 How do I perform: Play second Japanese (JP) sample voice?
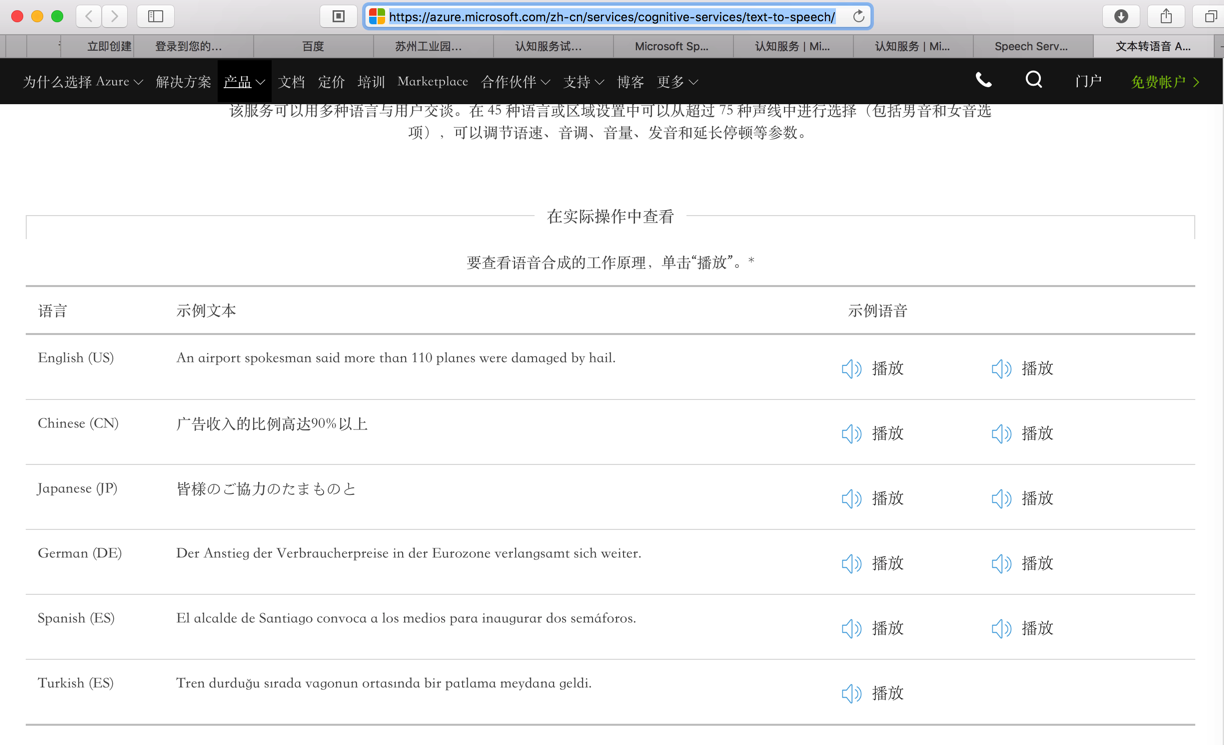(1022, 498)
